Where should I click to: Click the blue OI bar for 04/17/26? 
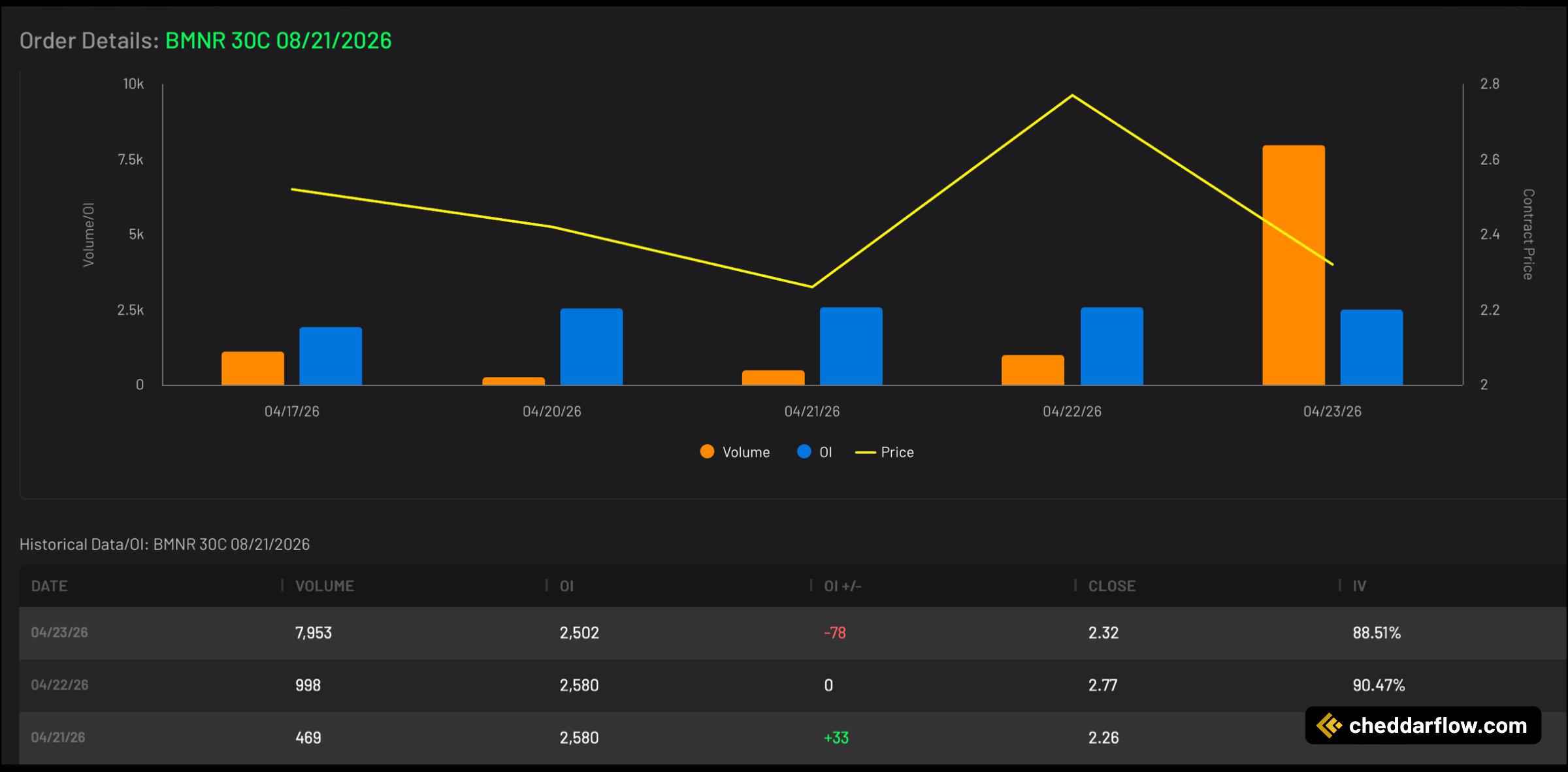click(331, 356)
